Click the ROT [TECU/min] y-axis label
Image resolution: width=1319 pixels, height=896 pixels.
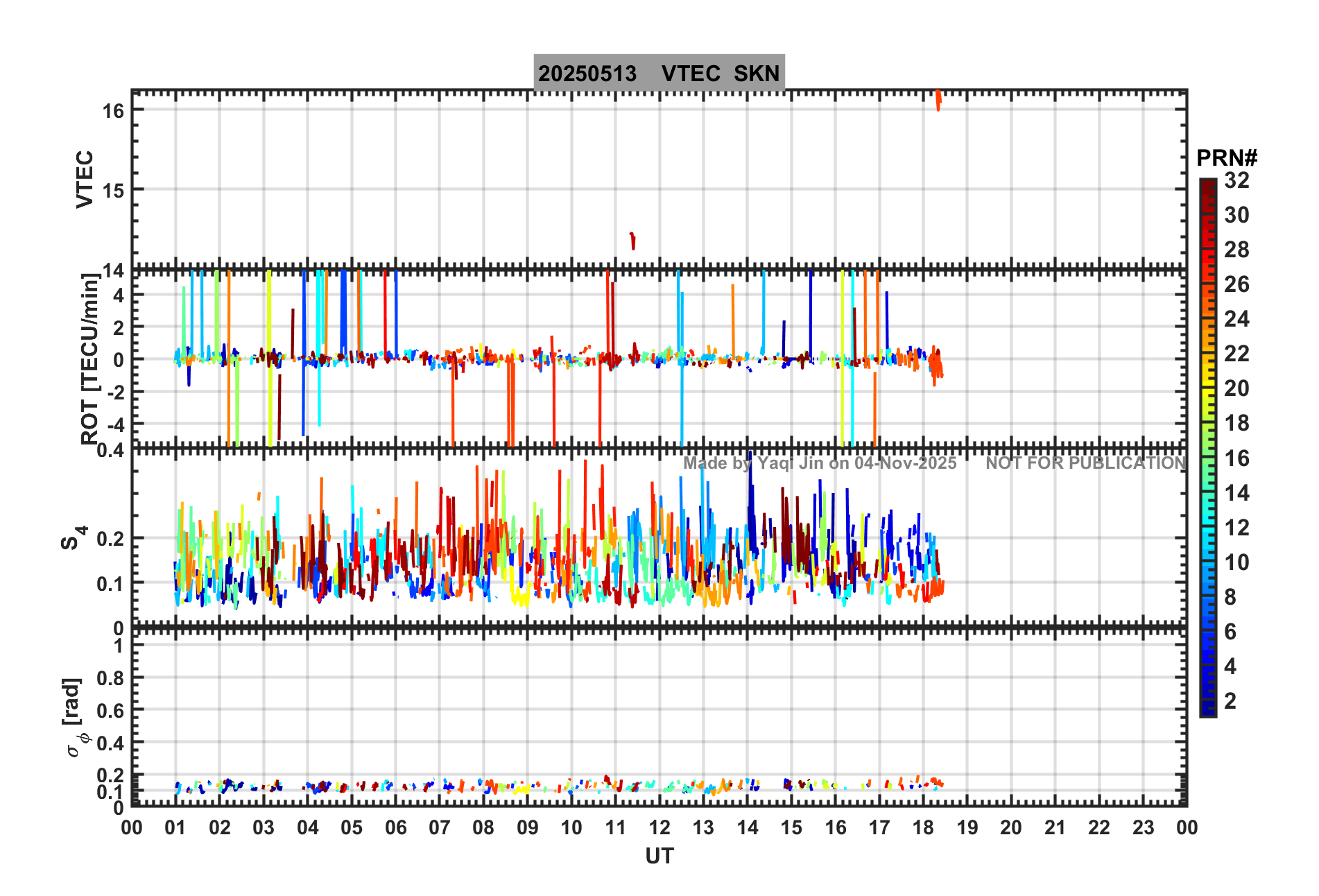(x=89, y=359)
